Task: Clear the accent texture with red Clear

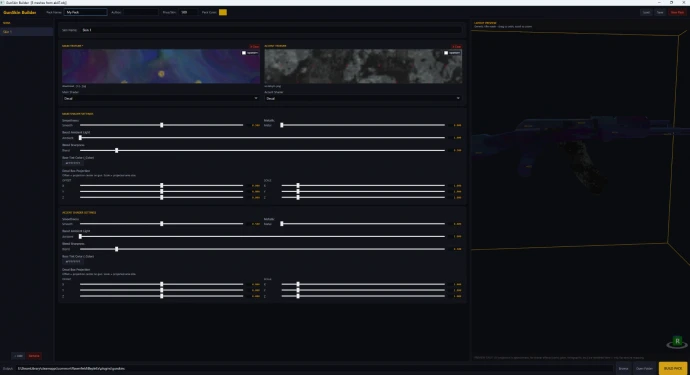Action: click(456, 46)
